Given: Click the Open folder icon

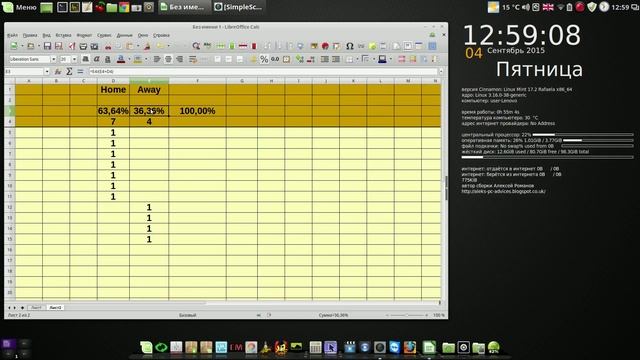Looking at the screenshot, I should coord(31,46).
